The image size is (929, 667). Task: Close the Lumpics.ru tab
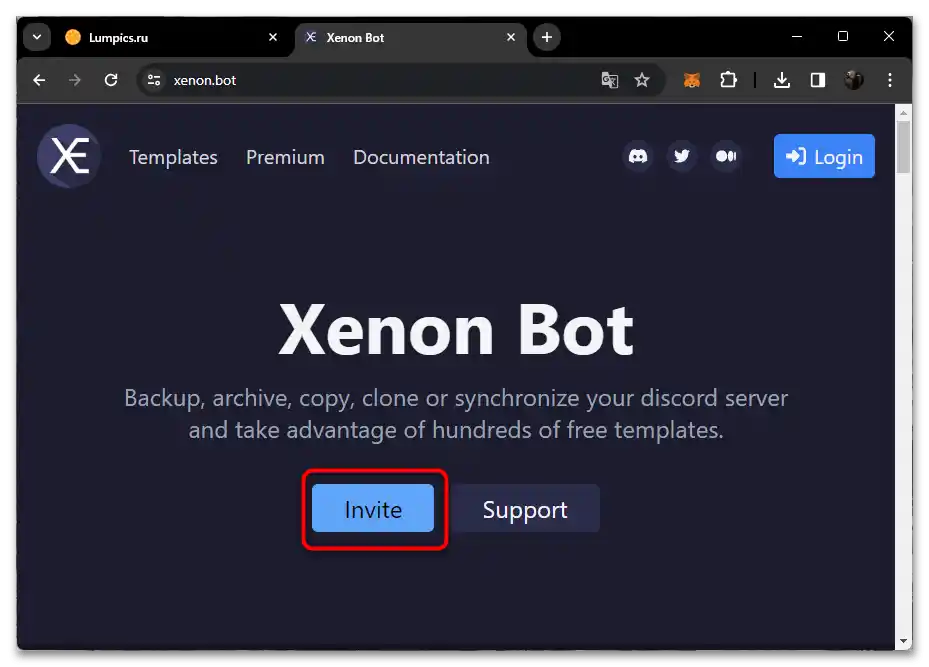point(273,37)
